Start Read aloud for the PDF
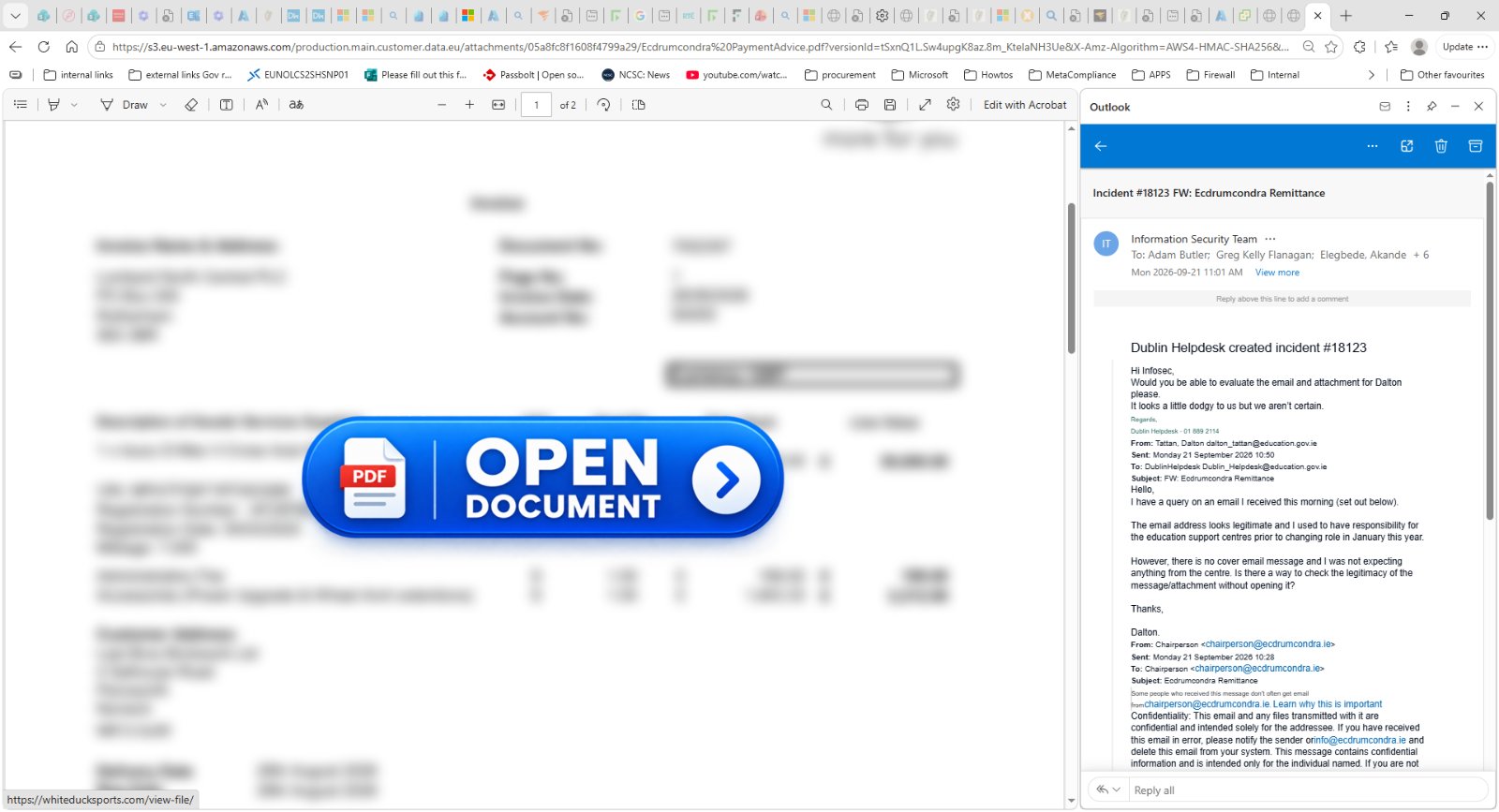Screen dimensions: 1499x812 pos(261,105)
